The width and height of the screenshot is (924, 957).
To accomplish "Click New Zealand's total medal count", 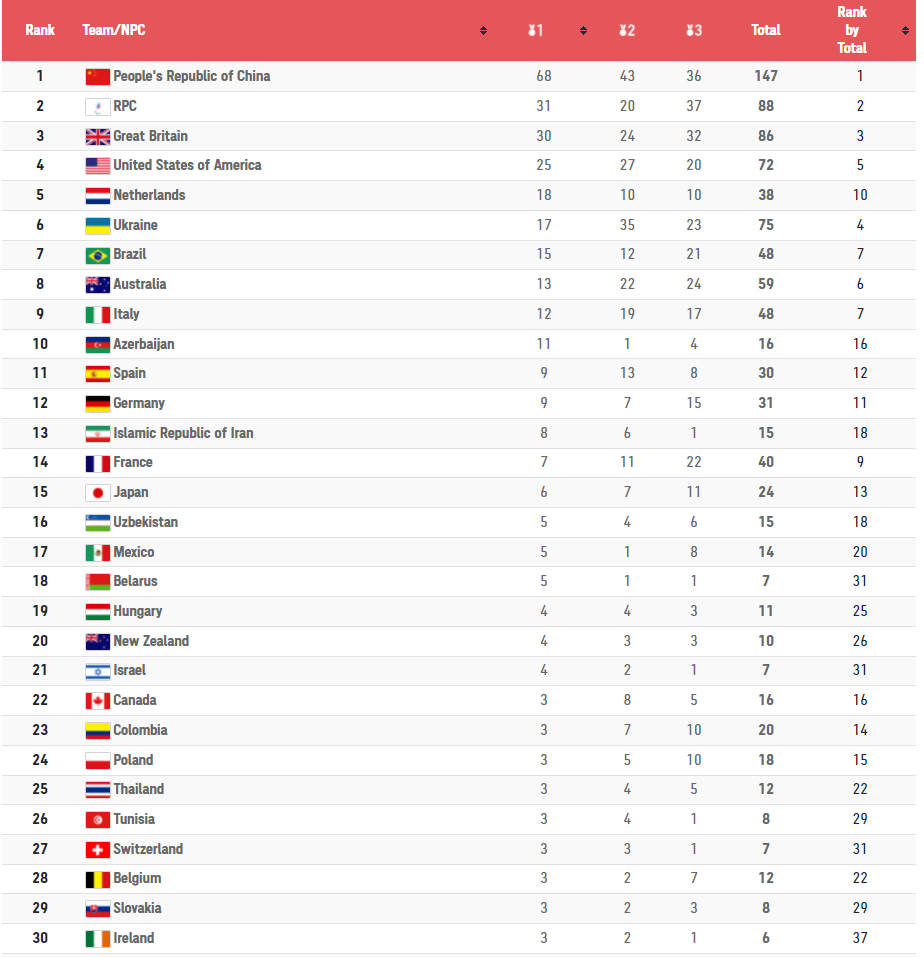I will click(766, 641).
